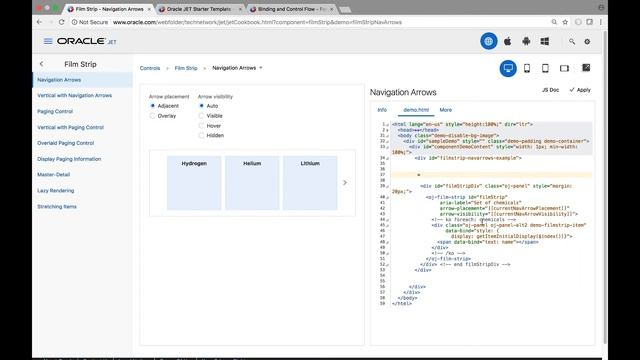Open Vertical with Navigation Arrows demo
Screen dimensions: 640x360
pos(75,96)
